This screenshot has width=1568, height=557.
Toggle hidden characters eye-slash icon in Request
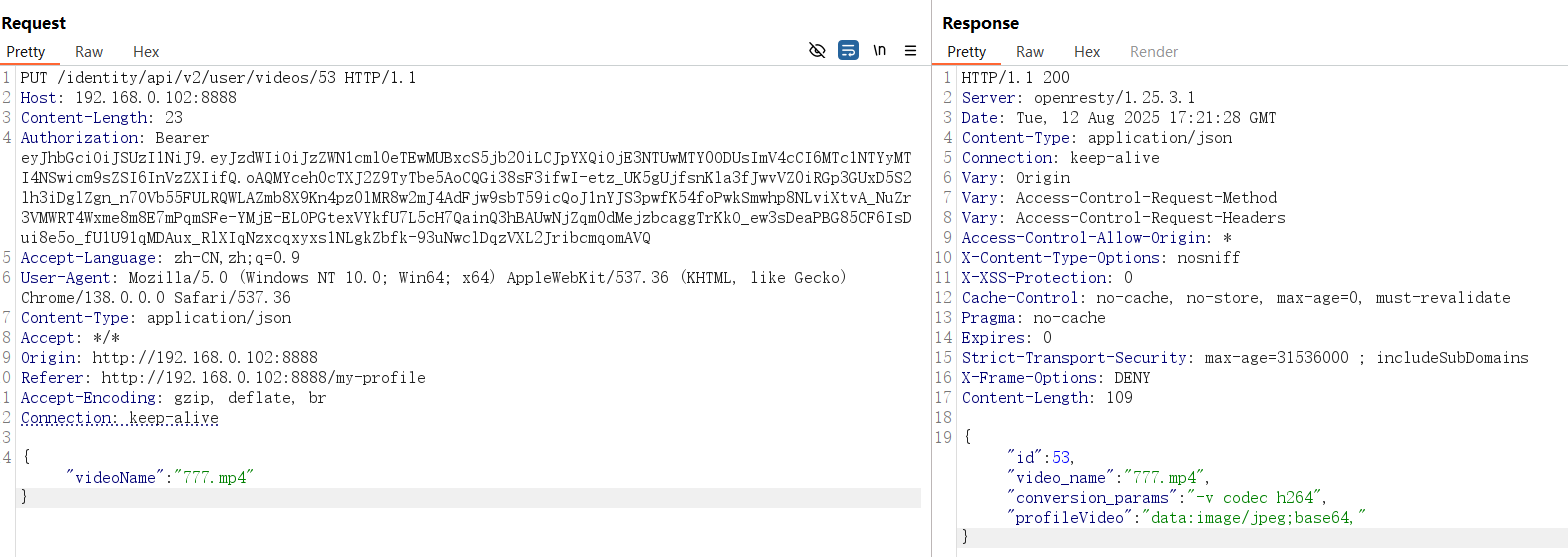[x=817, y=50]
